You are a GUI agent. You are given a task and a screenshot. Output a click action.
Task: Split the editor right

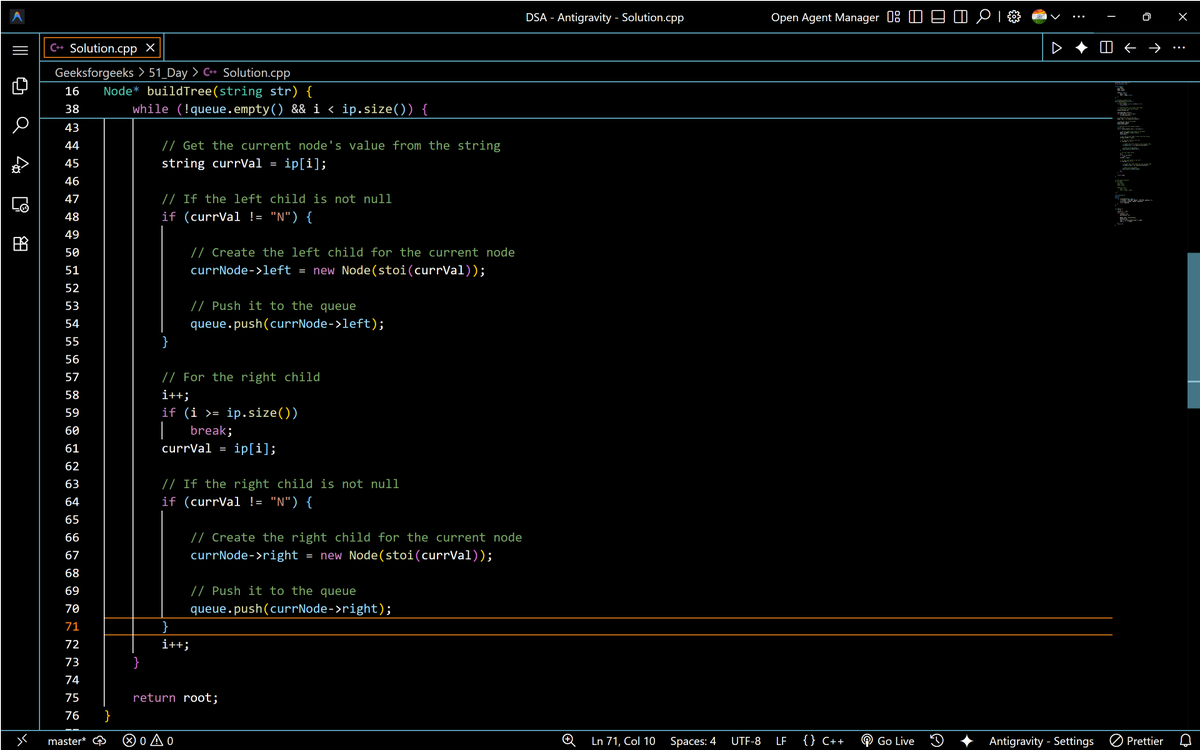point(1106,48)
